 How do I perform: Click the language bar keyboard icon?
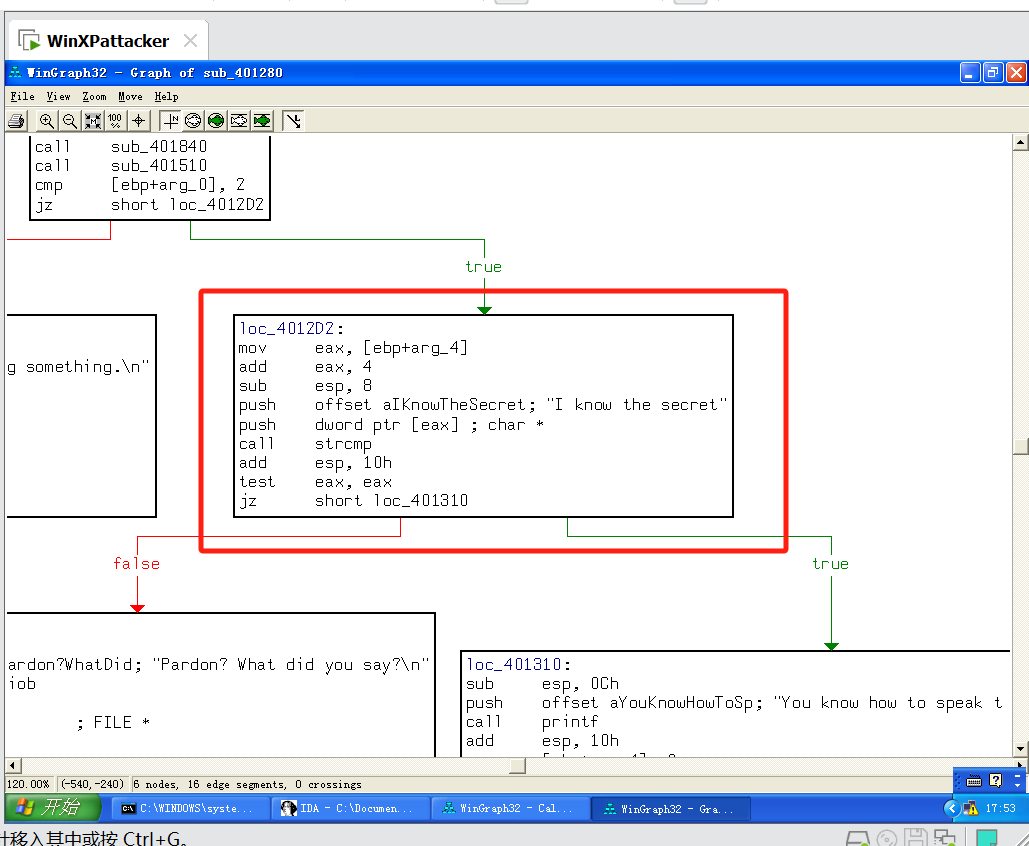coord(974,780)
